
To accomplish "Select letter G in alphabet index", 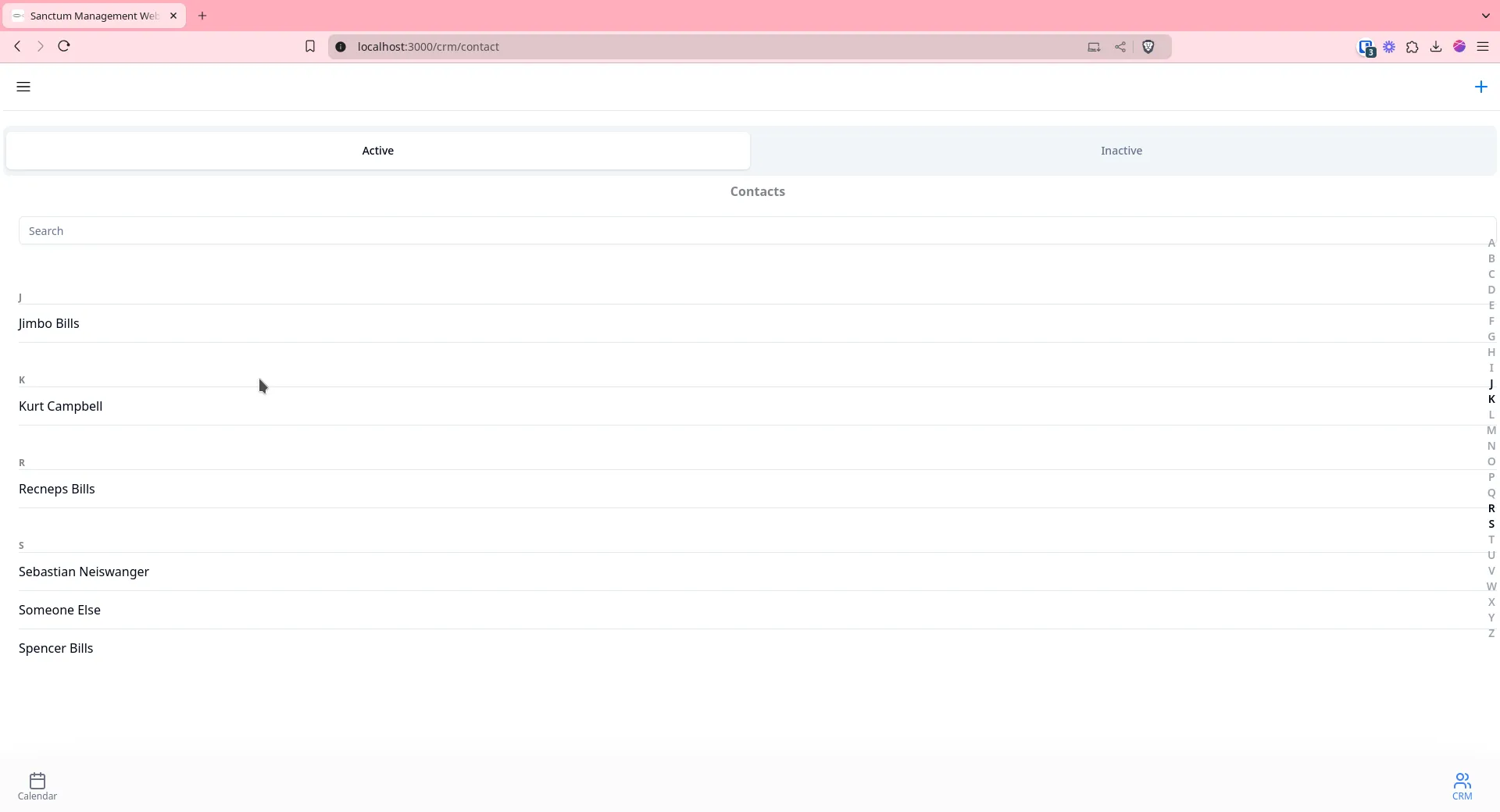I will [1491, 337].
